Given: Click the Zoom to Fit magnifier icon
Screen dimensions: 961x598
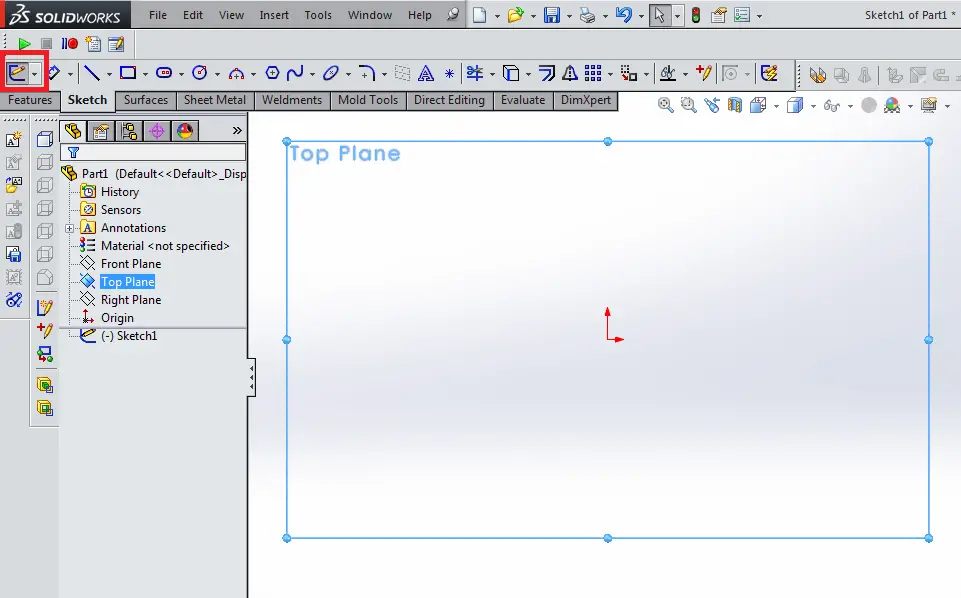Looking at the screenshot, I should pyautogui.click(x=665, y=105).
